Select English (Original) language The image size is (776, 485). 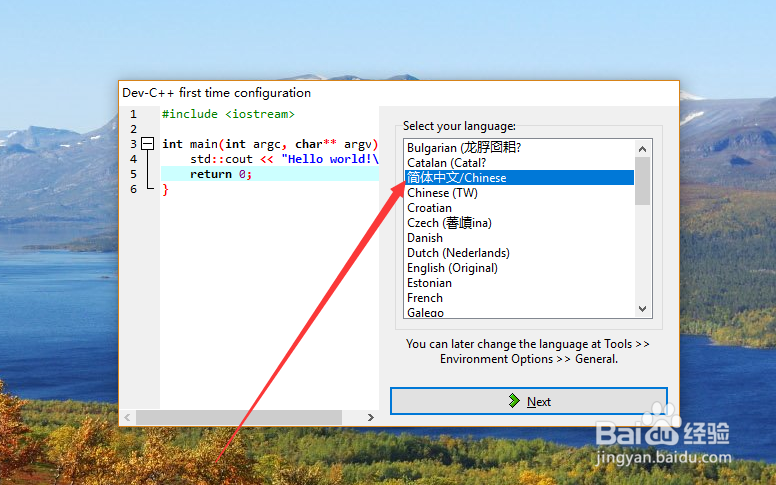pyautogui.click(x=519, y=268)
